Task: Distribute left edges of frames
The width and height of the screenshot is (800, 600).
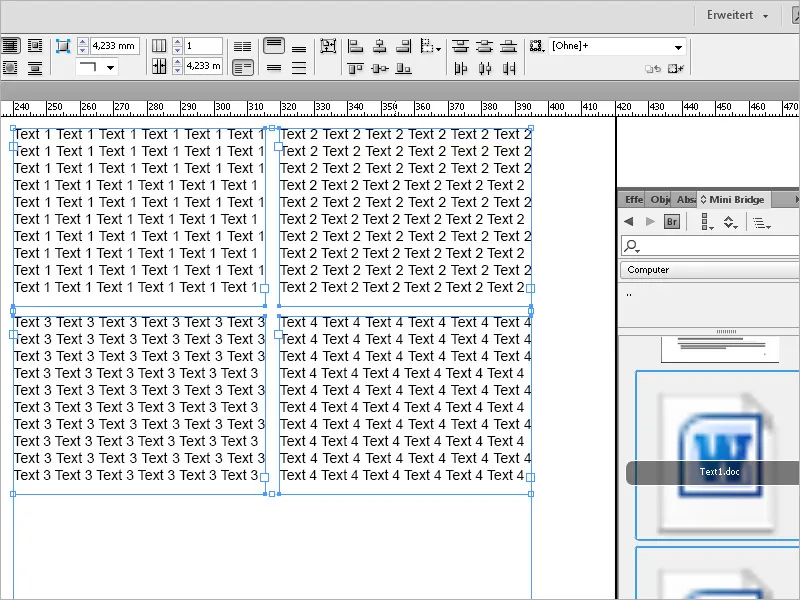Action: [460, 68]
